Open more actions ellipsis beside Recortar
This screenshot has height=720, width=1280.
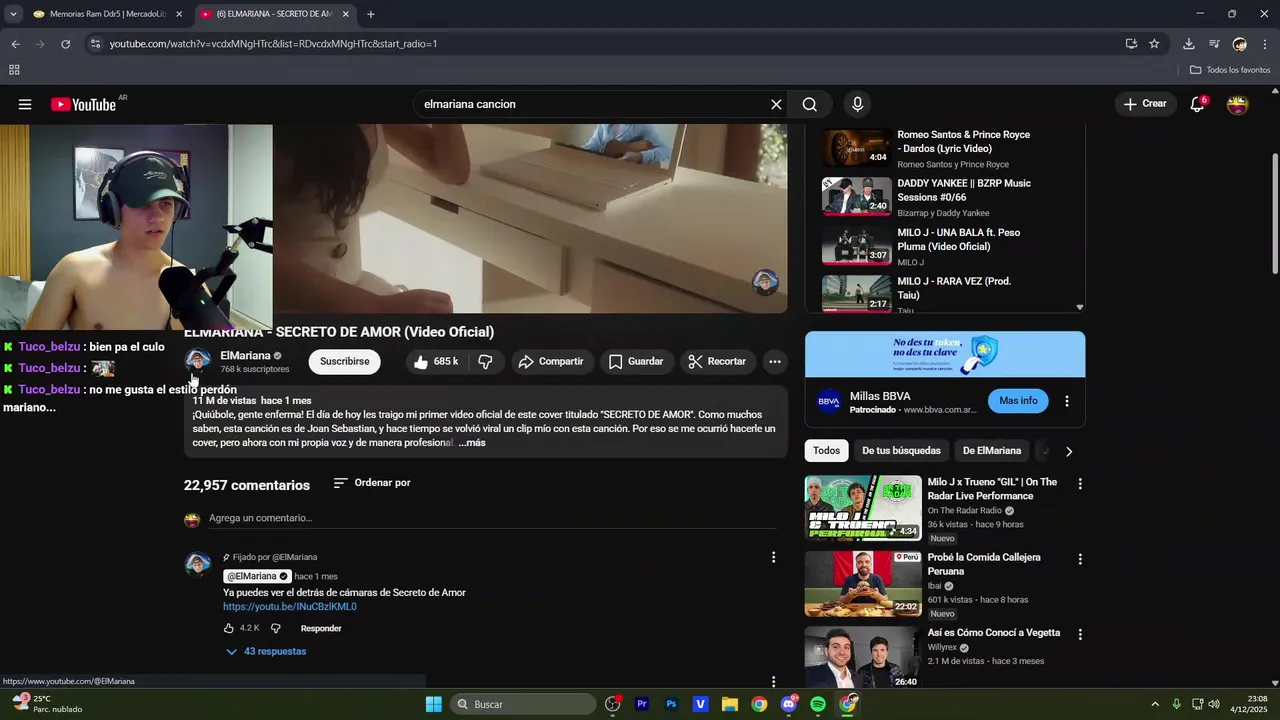pyautogui.click(x=775, y=361)
